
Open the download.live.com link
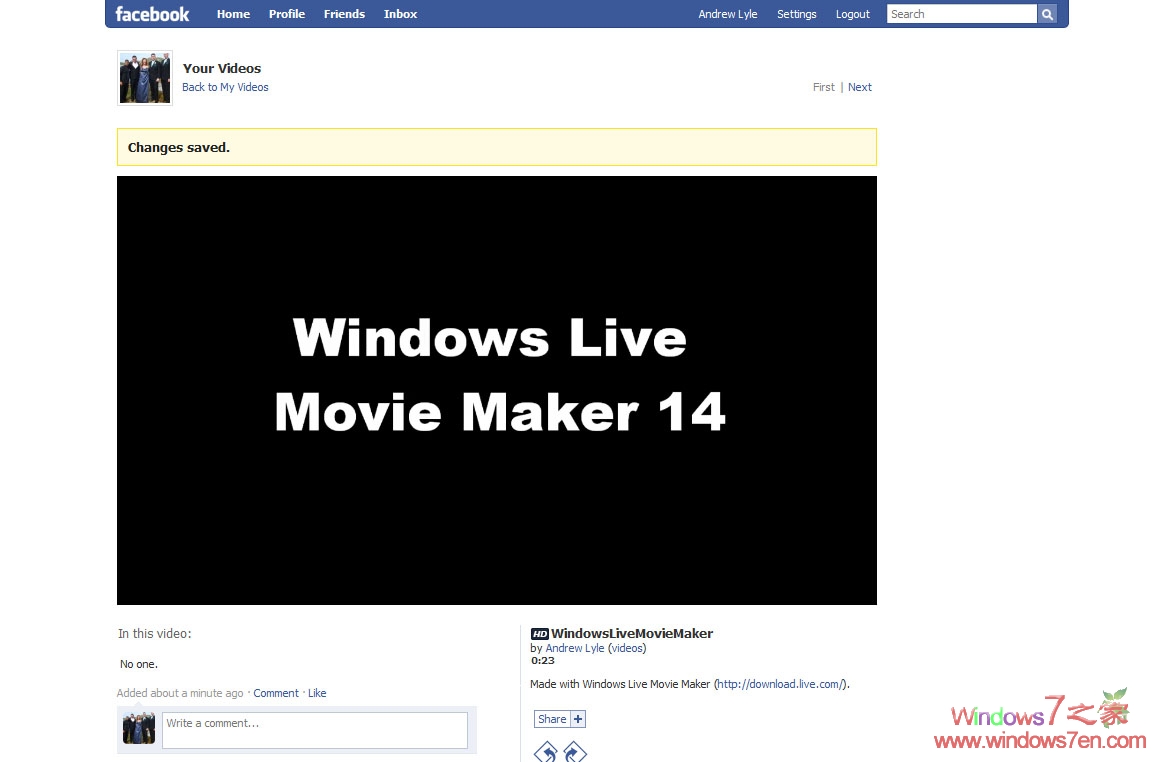tap(777, 683)
